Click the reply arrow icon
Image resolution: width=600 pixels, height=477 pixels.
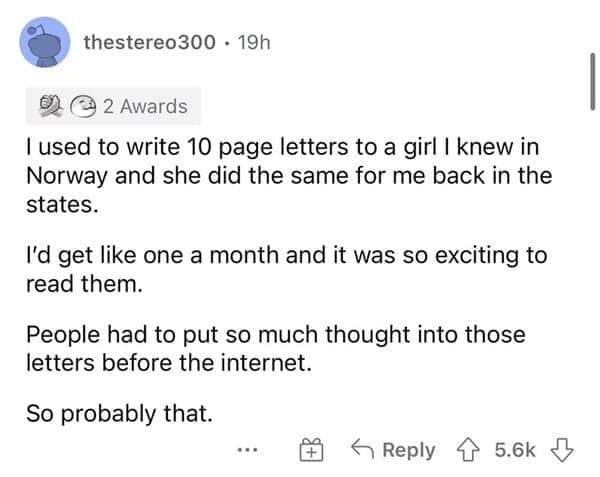tap(363, 450)
